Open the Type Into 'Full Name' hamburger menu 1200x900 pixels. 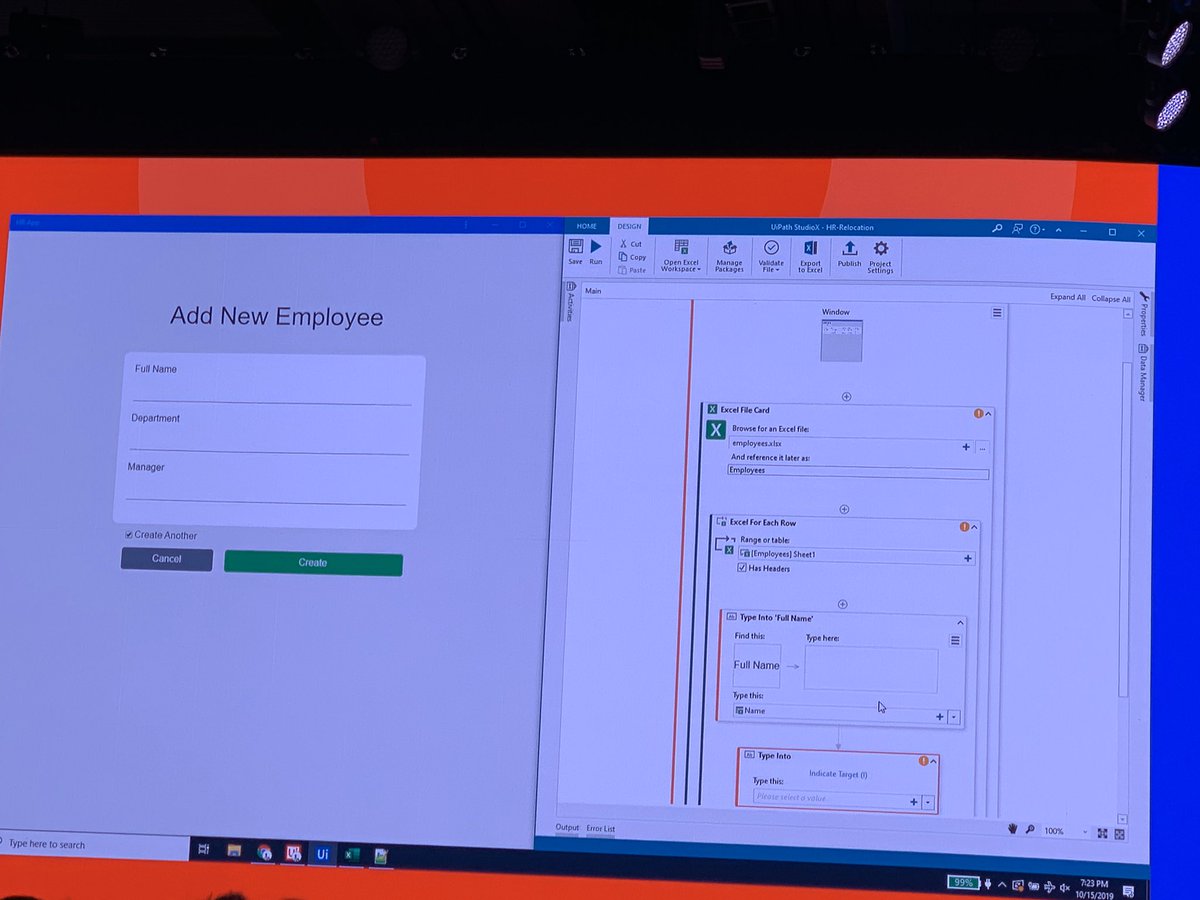[x=955, y=641]
